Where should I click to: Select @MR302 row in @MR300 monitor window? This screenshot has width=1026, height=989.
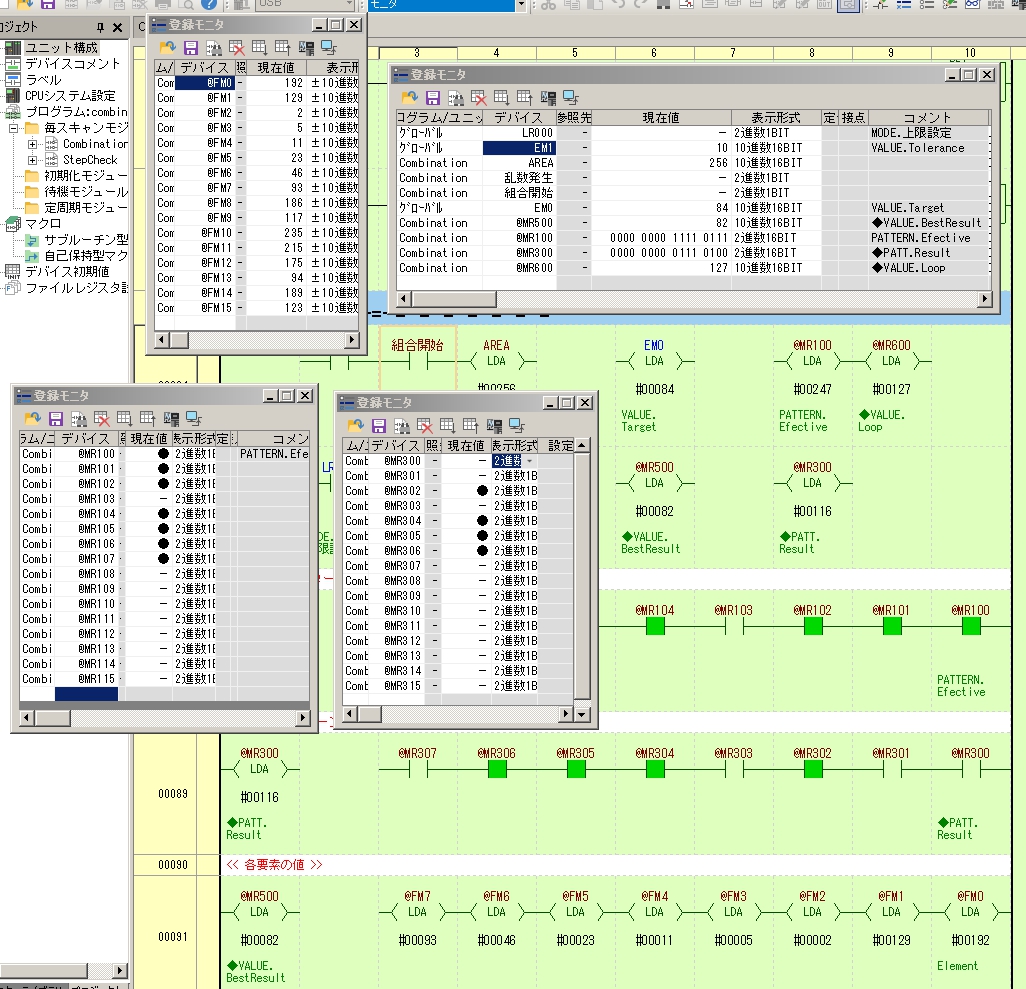point(458,491)
